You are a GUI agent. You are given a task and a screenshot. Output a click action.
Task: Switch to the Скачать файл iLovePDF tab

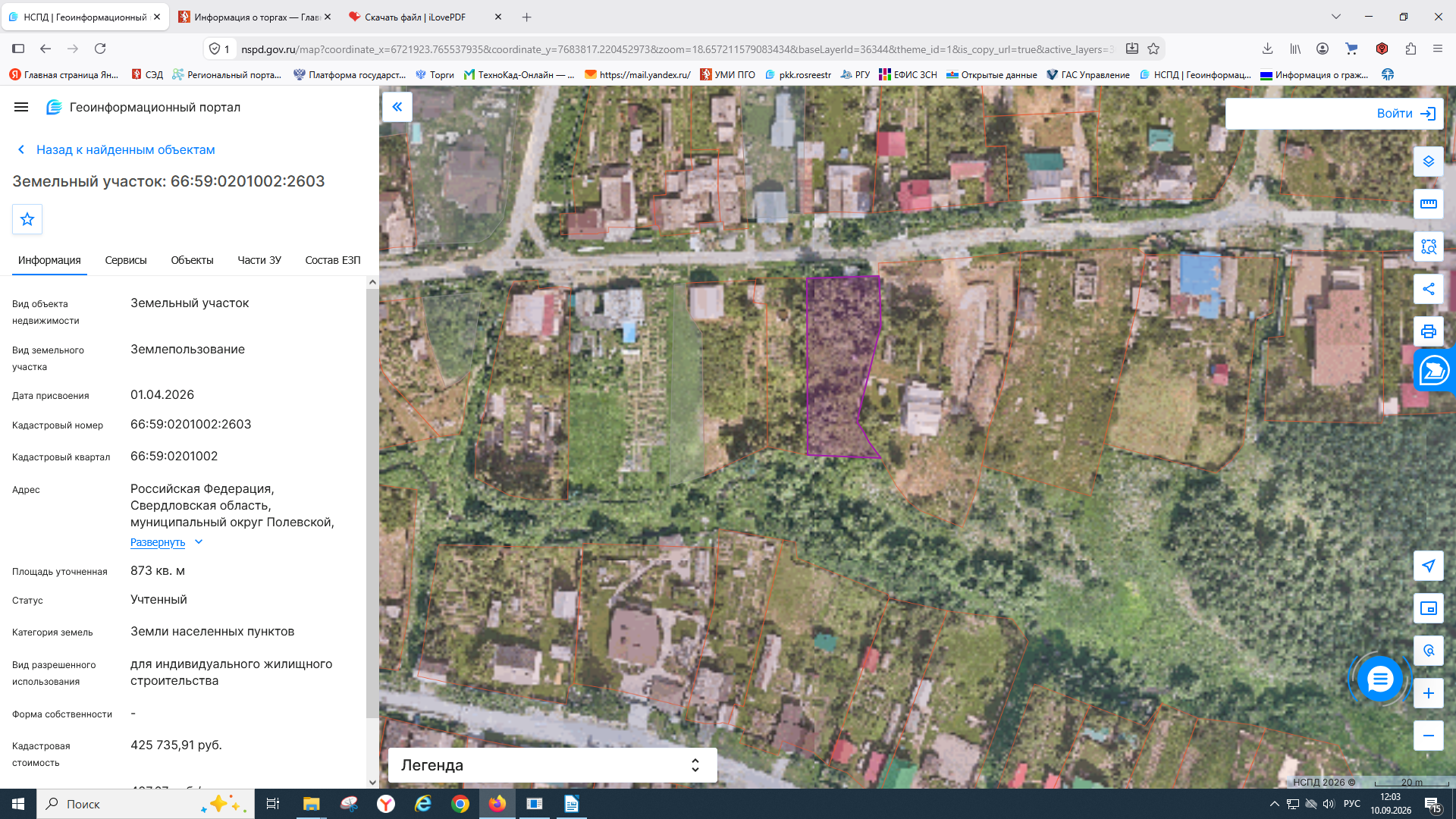click(425, 17)
